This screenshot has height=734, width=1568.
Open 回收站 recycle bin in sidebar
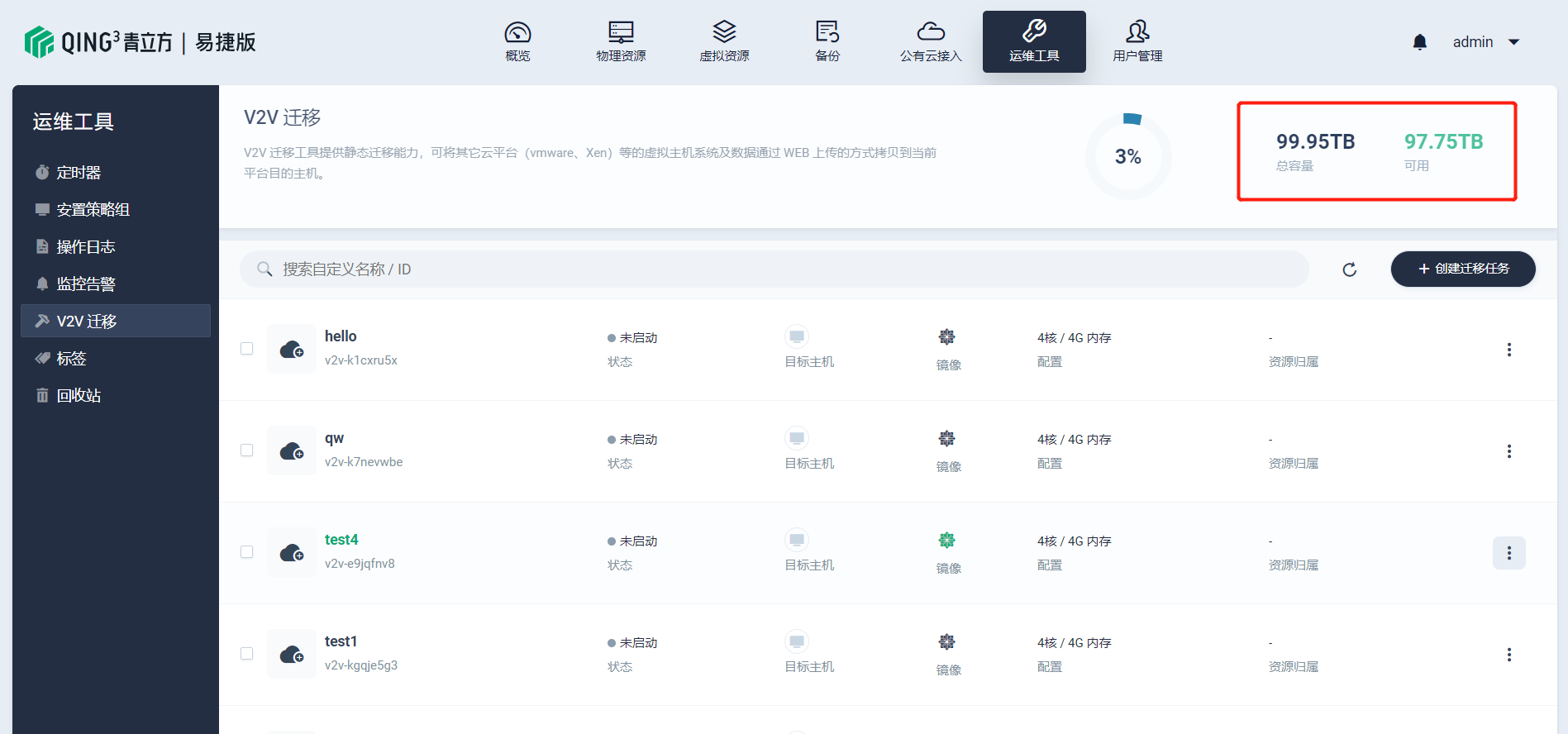tap(79, 396)
